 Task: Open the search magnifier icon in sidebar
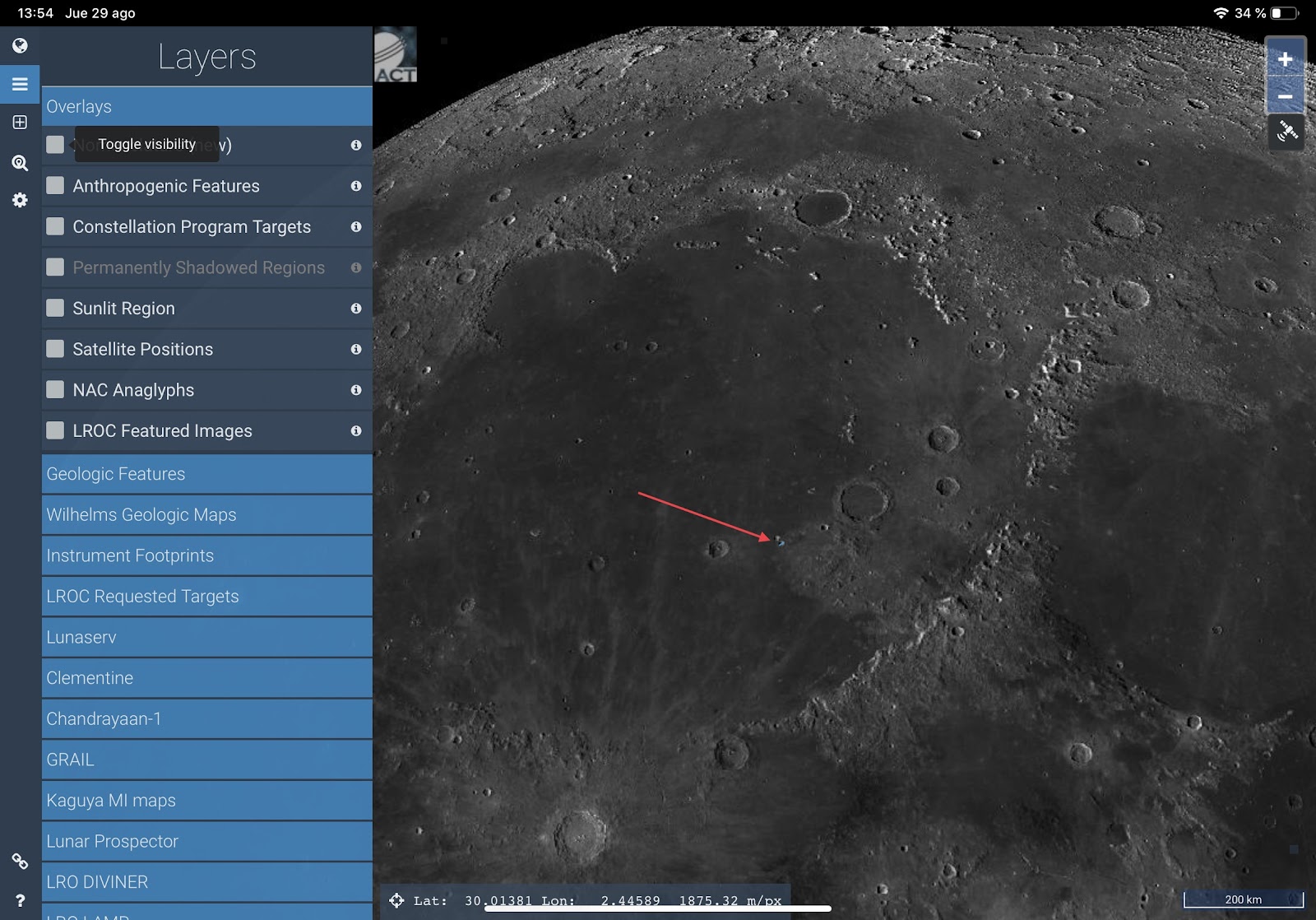coord(20,163)
